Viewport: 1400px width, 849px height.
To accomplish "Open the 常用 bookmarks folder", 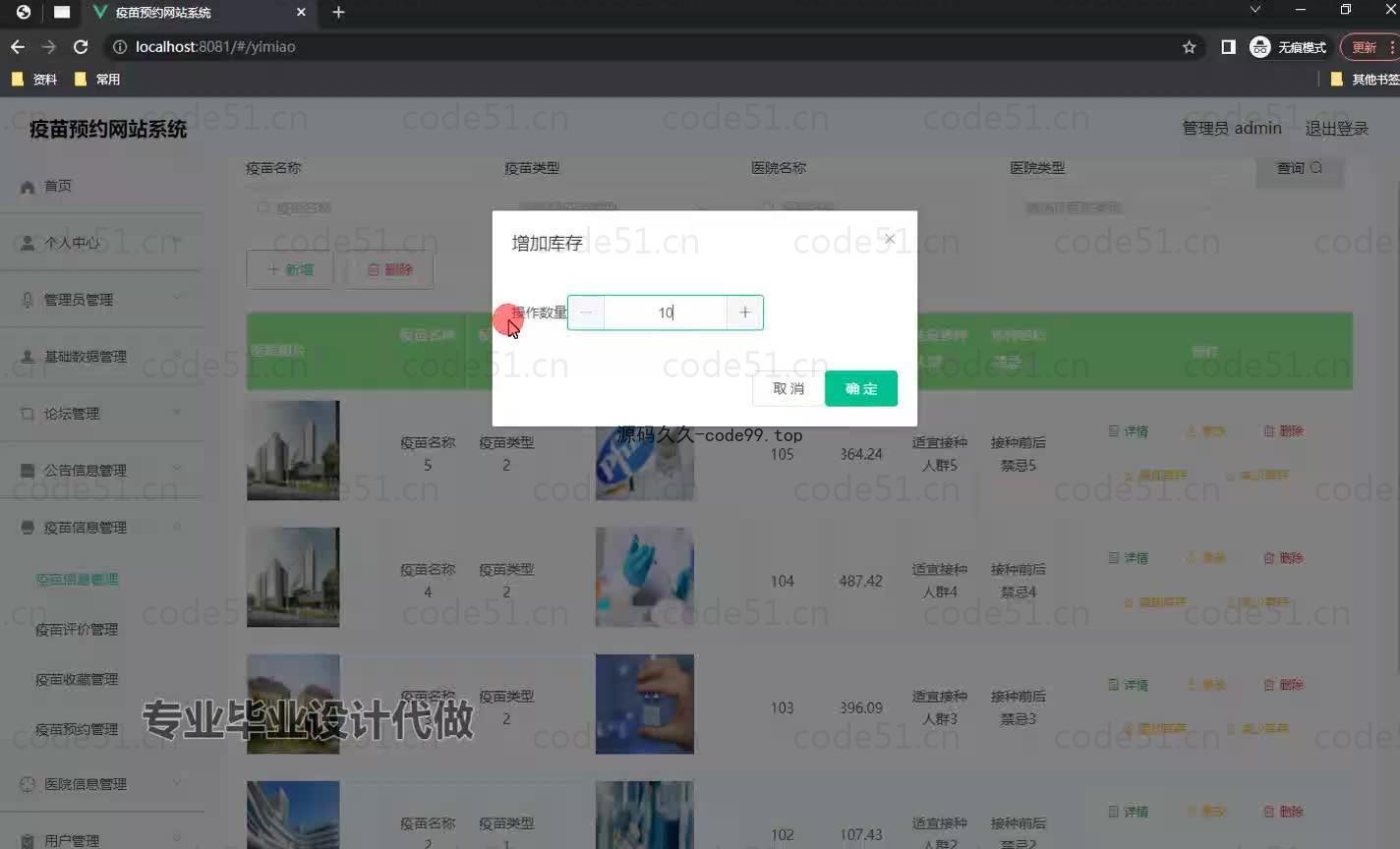I will click(97, 79).
